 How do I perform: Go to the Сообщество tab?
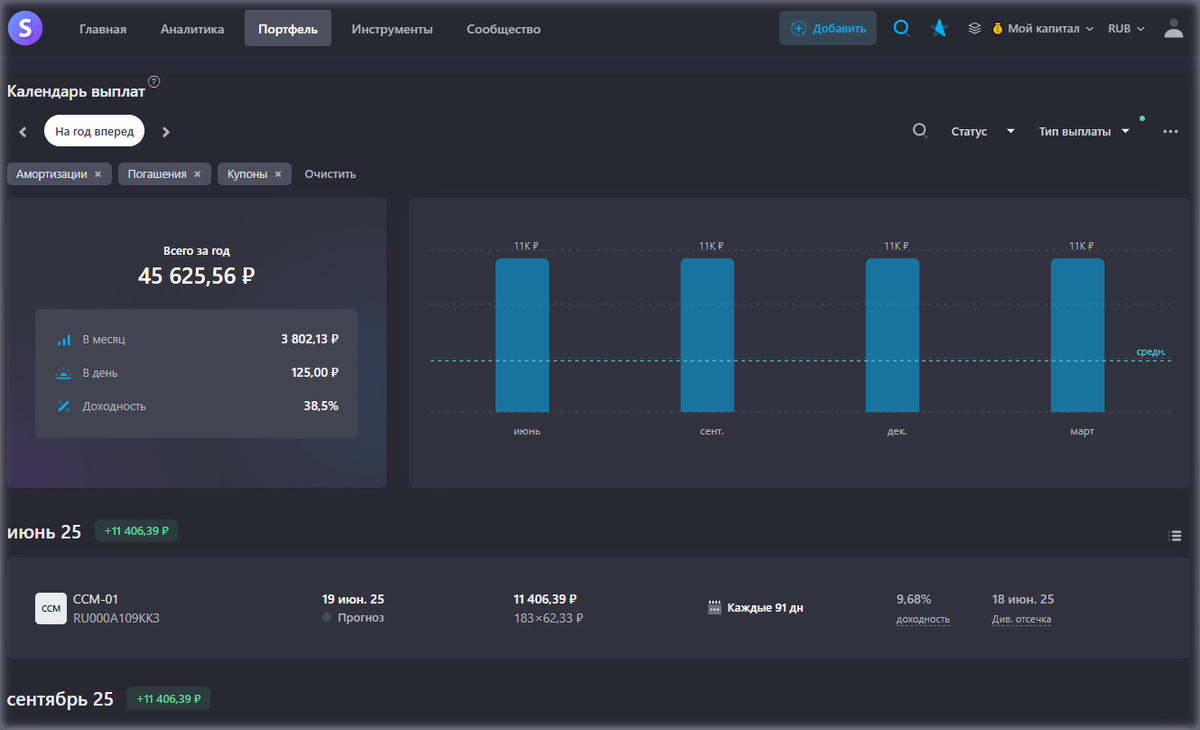pyautogui.click(x=503, y=29)
